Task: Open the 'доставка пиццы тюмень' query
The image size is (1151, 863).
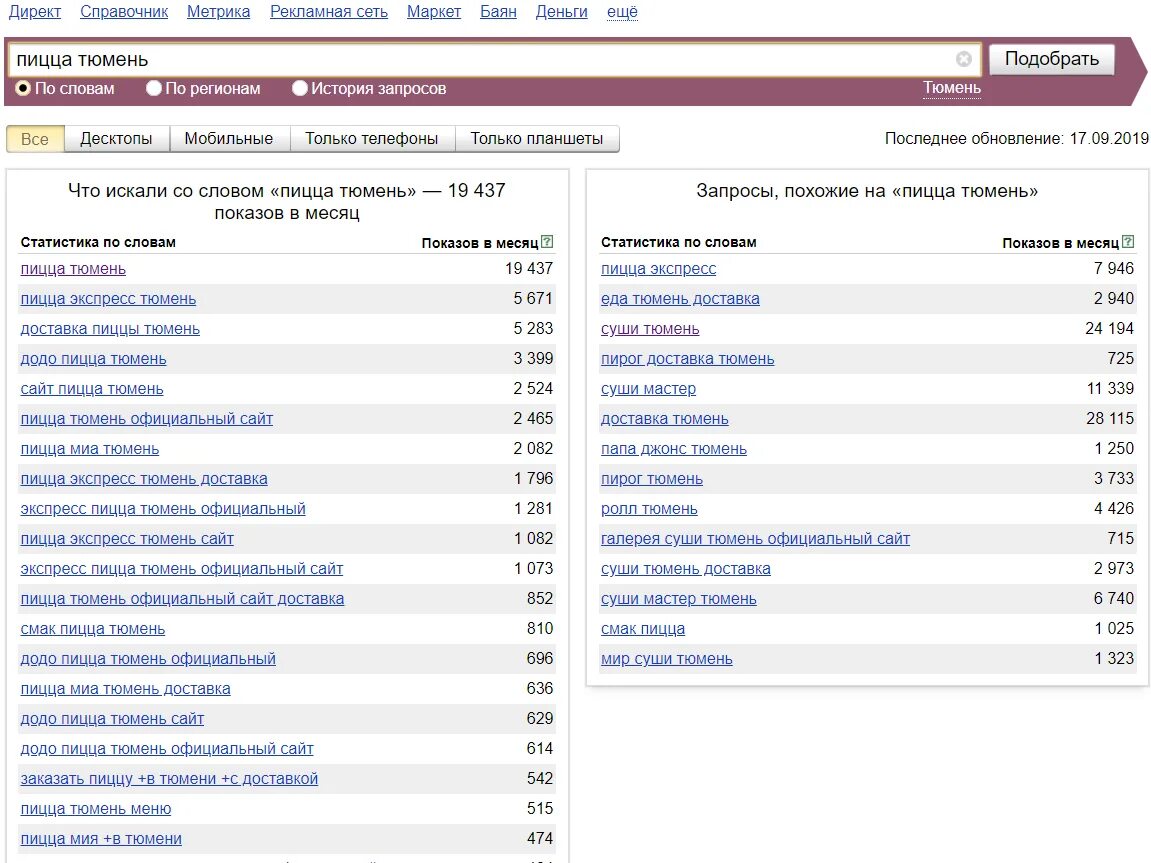Action: point(110,329)
